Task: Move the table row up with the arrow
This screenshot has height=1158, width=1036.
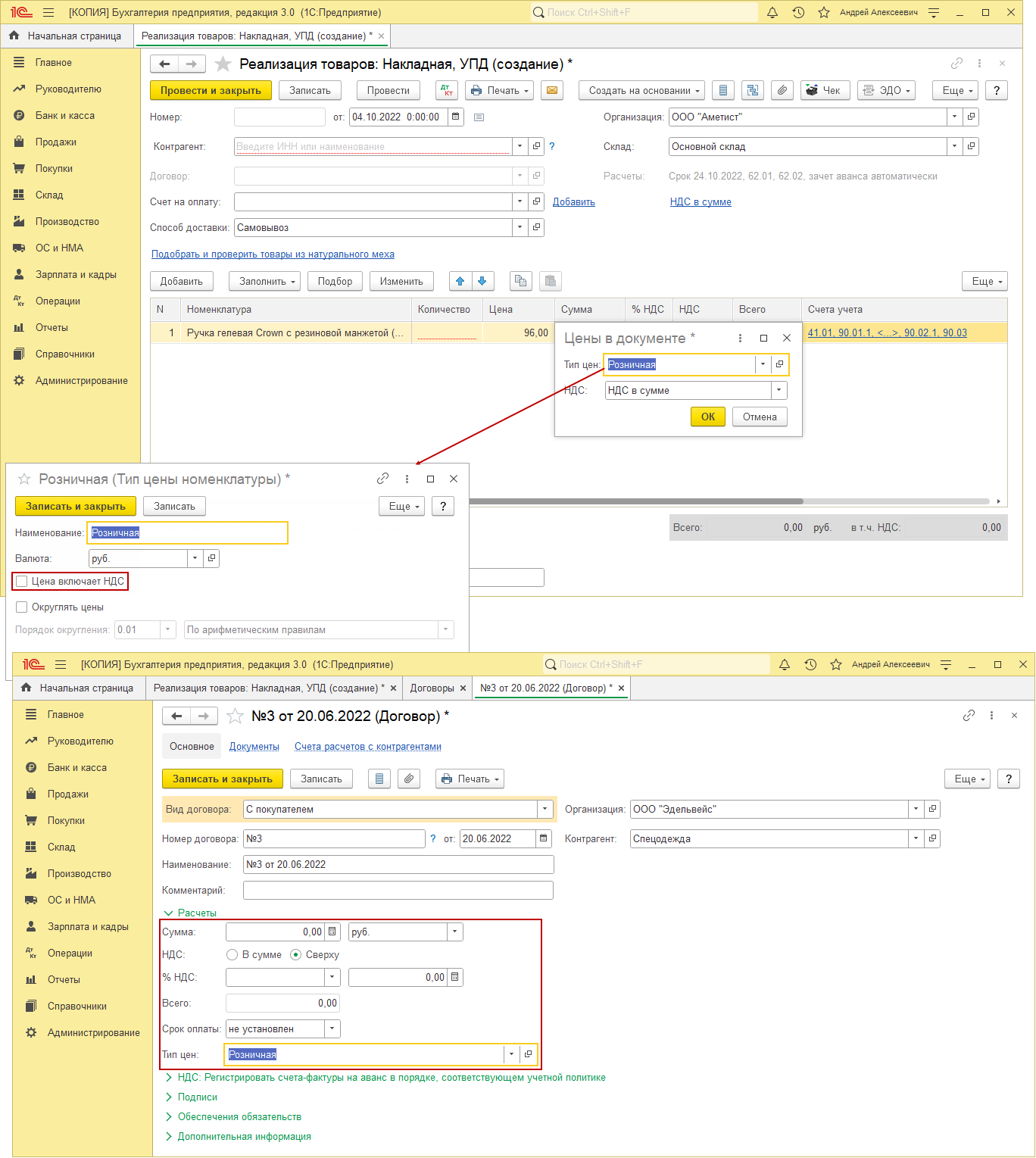Action: pyautogui.click(x=460, y=281)
